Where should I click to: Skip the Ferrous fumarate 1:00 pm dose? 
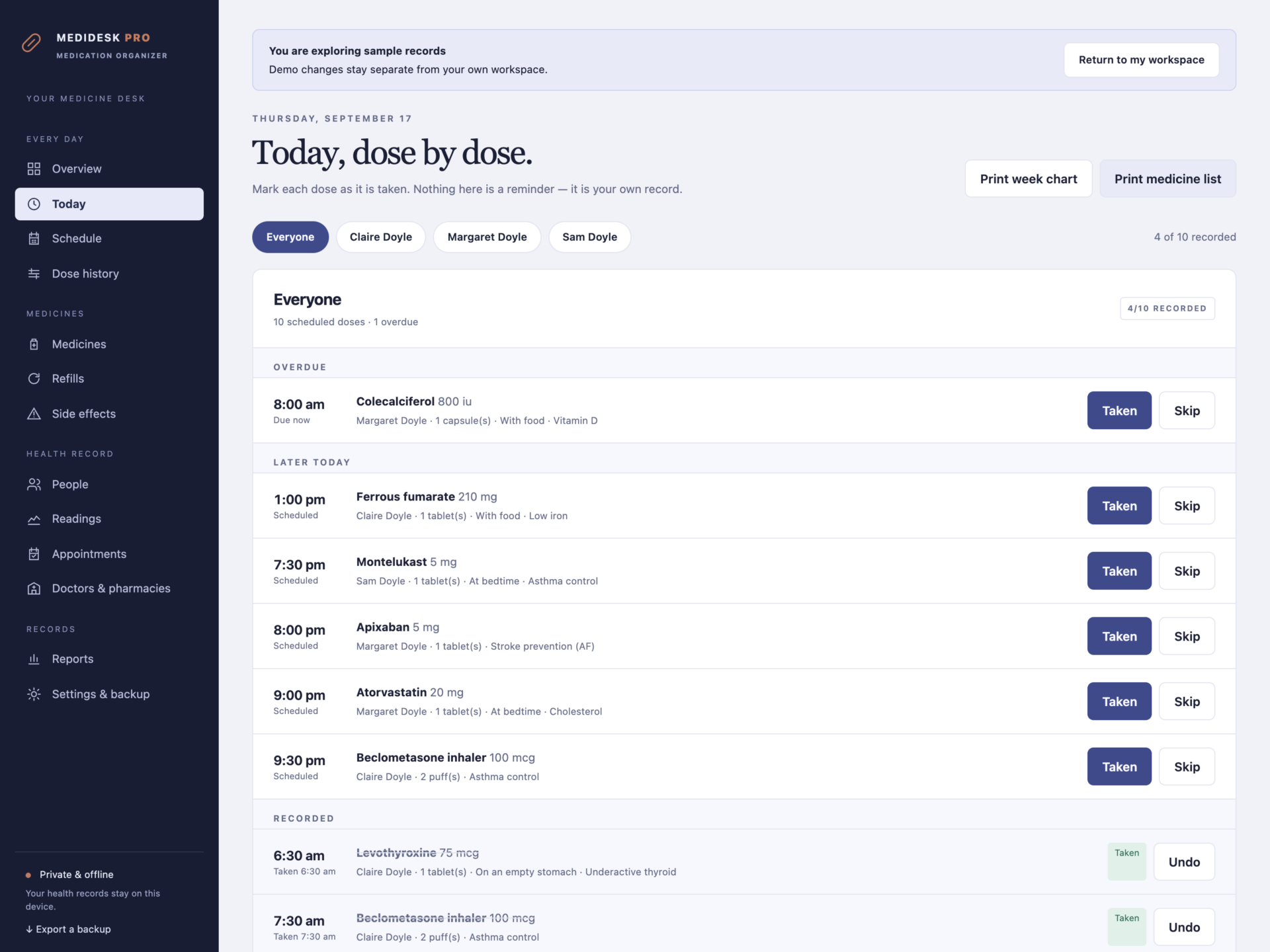tap(1187, 506)
